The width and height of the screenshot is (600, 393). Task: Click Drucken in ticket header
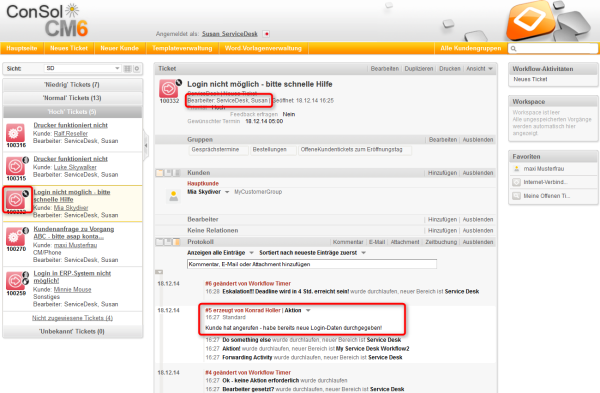[x=450, y=69]
